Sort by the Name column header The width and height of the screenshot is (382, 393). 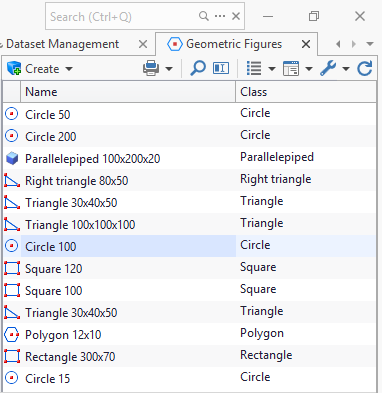(x=128, y=92)
